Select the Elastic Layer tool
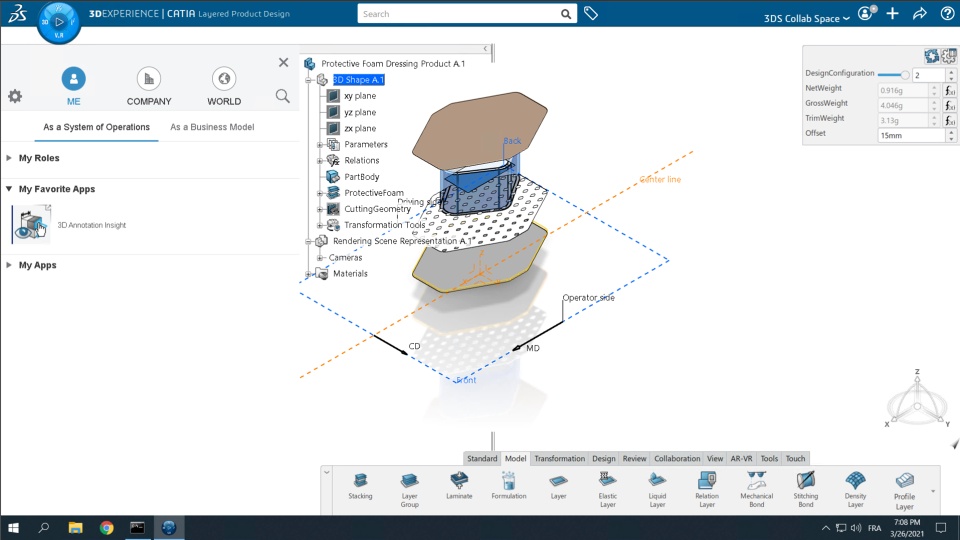Viewport: 960px width, 540px height. click(x=608, y=490)
